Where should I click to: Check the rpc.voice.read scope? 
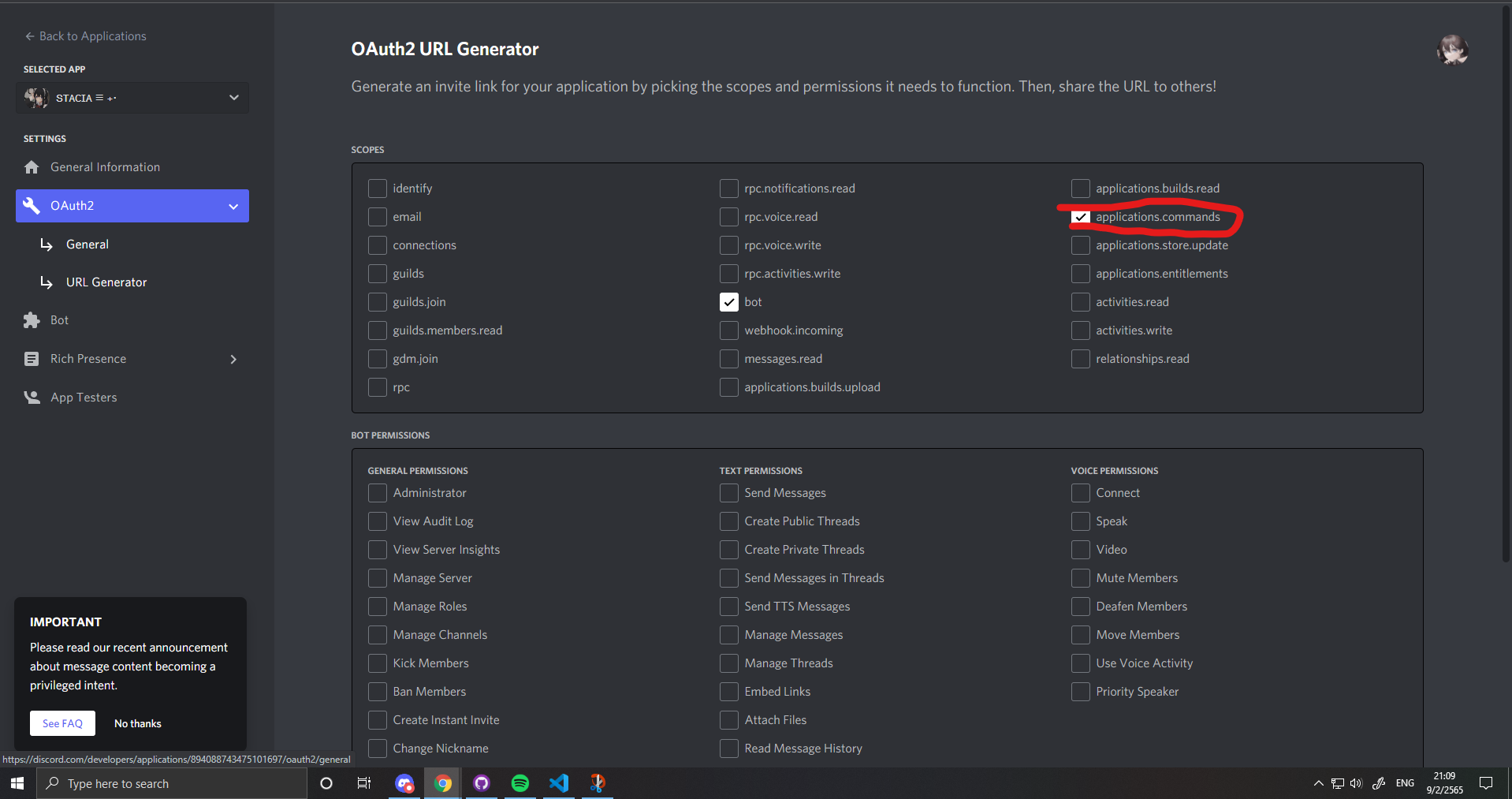(x=729, y=217)
